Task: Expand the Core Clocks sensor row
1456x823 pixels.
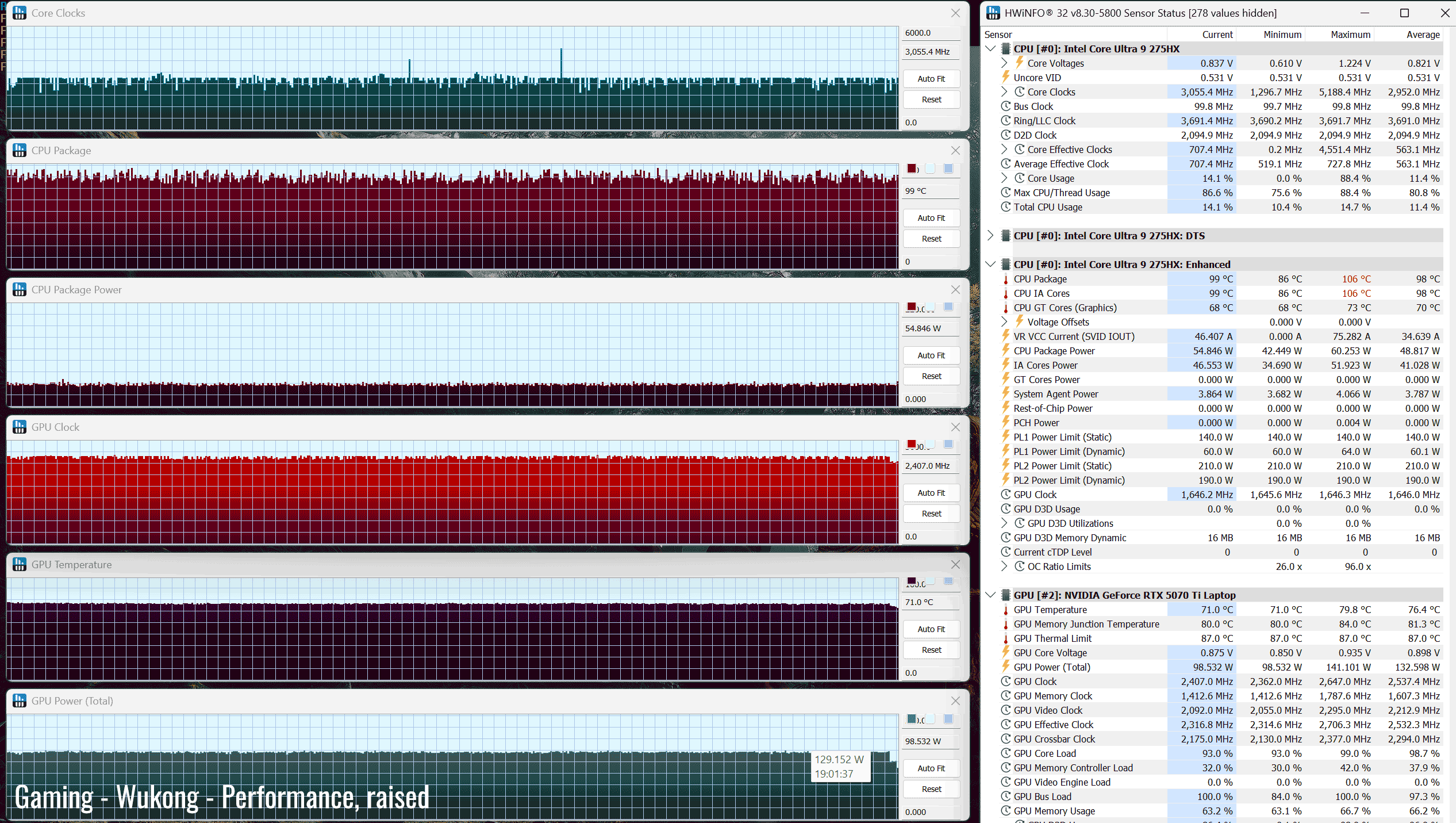Action: (x=1004, y=92)
